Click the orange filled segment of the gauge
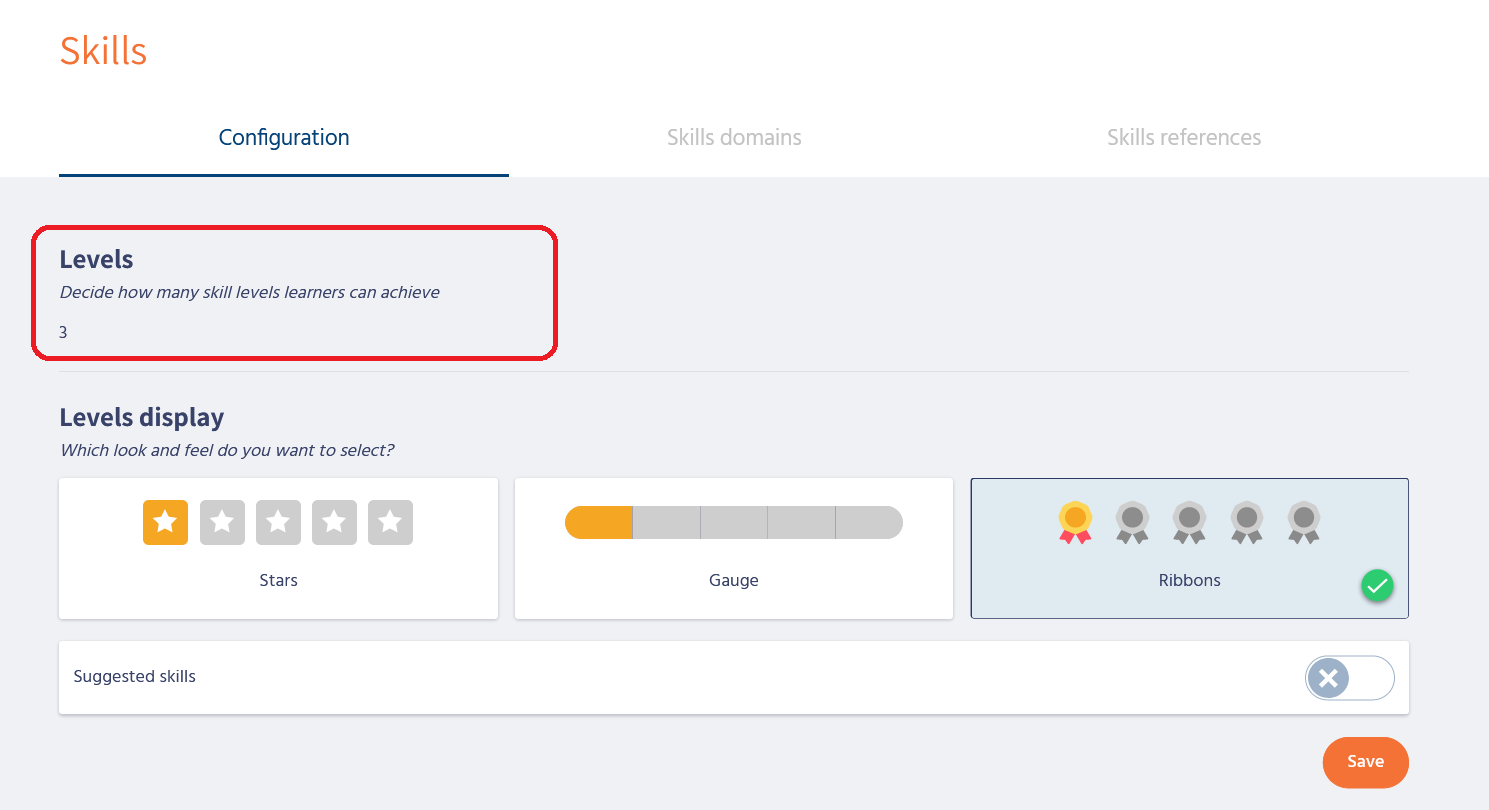The width and height of the screenshot is (1489, 810). click(599, 523)
